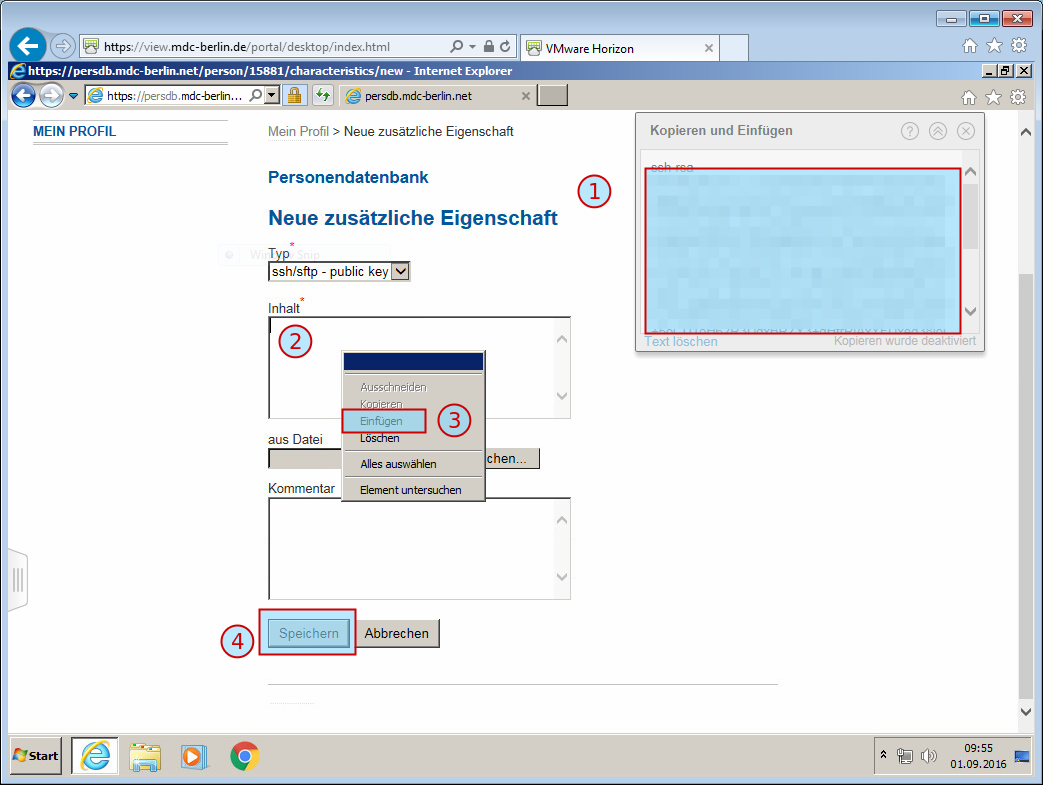Close the VMware Horizon tab
1043x785 pixels.
[708, 48]
